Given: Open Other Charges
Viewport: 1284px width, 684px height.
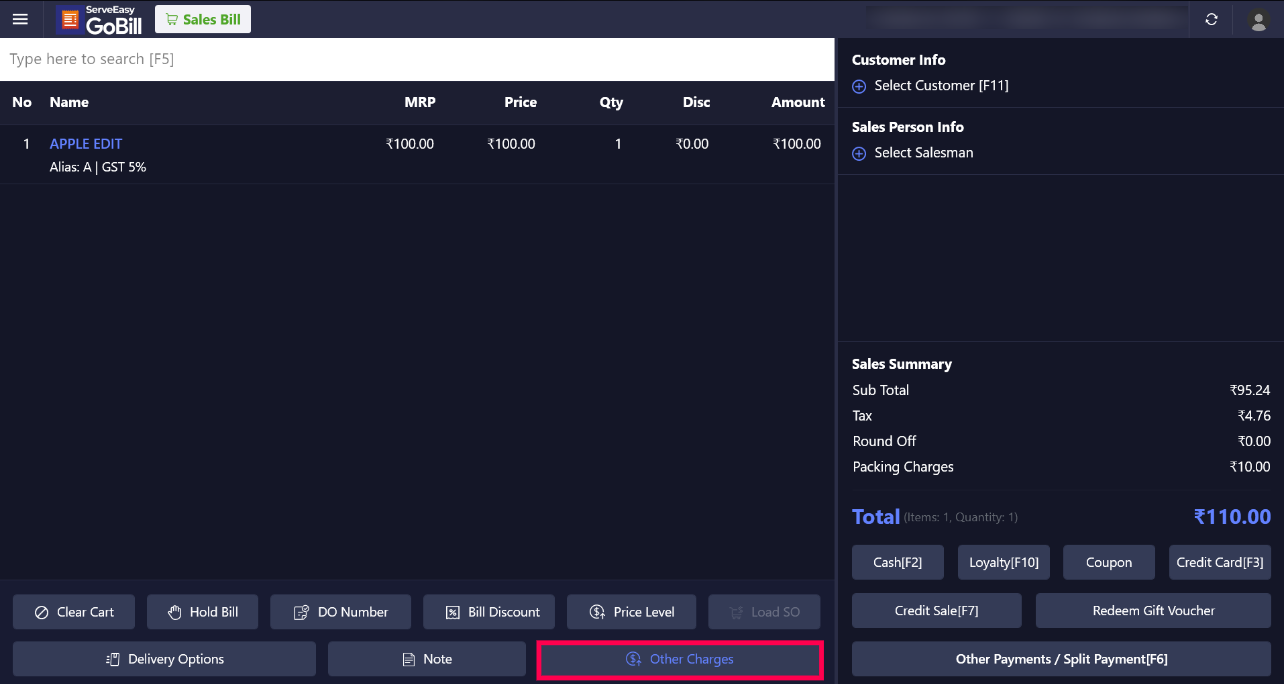Looking at the screenshot, I should tap(680, 659).
